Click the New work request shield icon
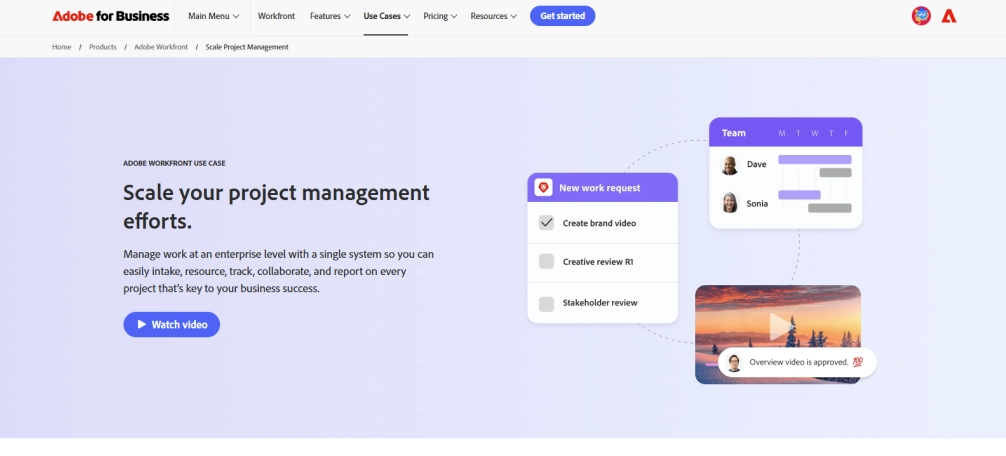The image size is (1006, 456). [x=543, y=187]
